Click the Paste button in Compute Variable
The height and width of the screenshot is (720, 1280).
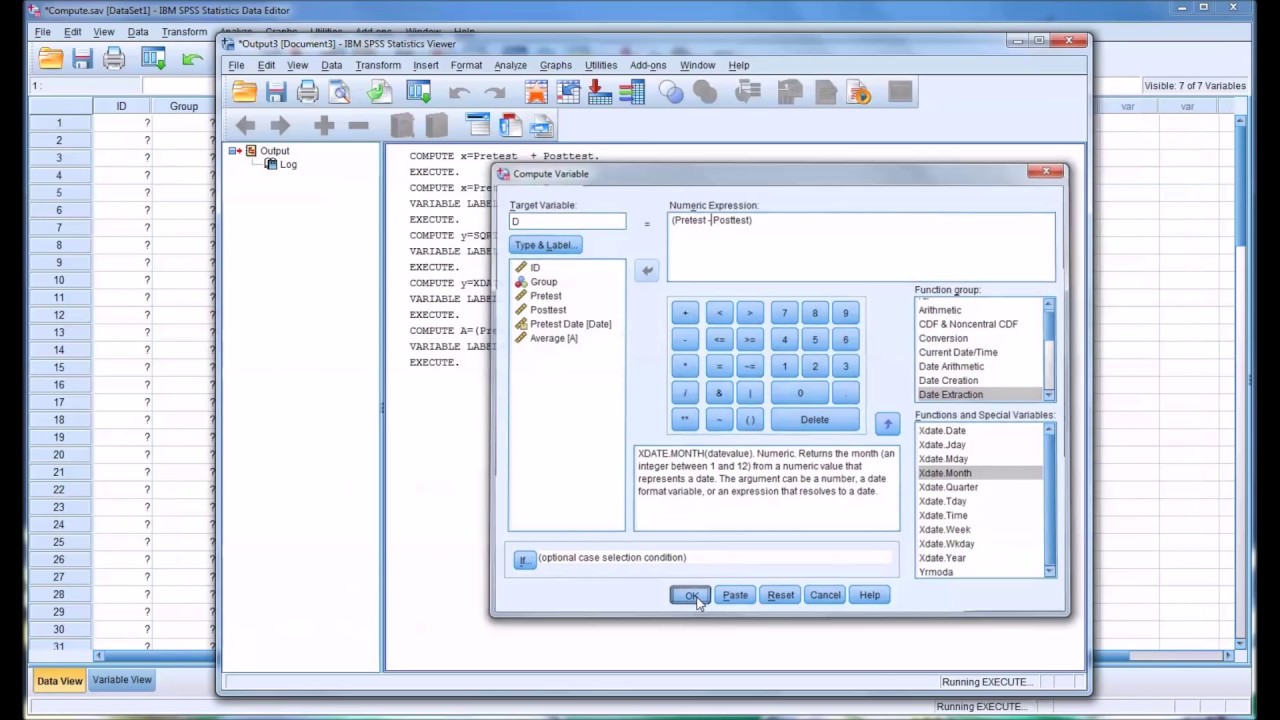(735, 595)
